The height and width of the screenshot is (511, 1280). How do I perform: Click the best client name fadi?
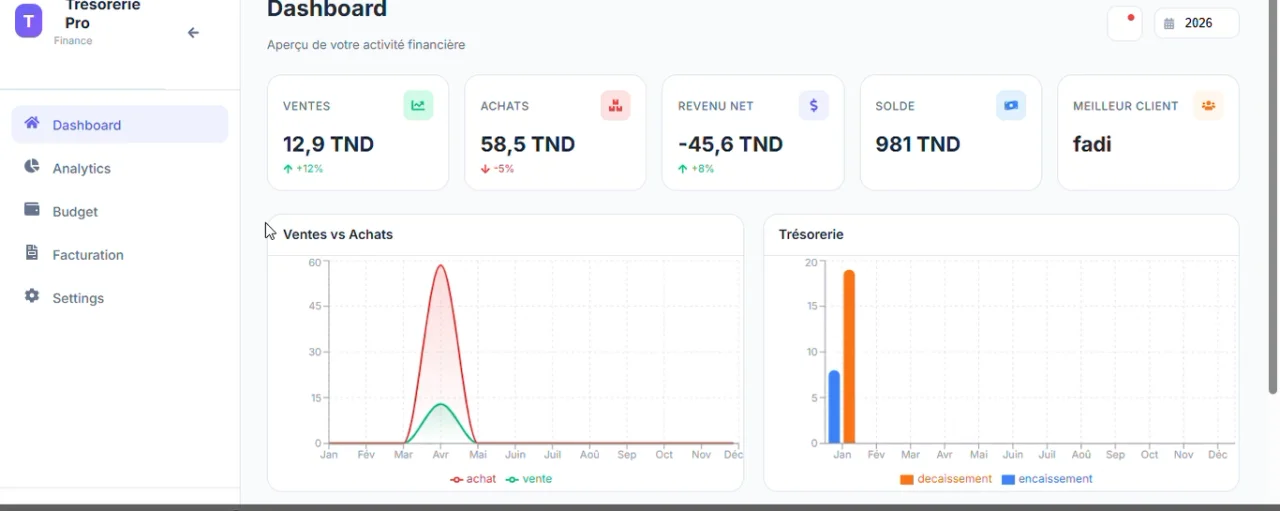coord(1092,144)
